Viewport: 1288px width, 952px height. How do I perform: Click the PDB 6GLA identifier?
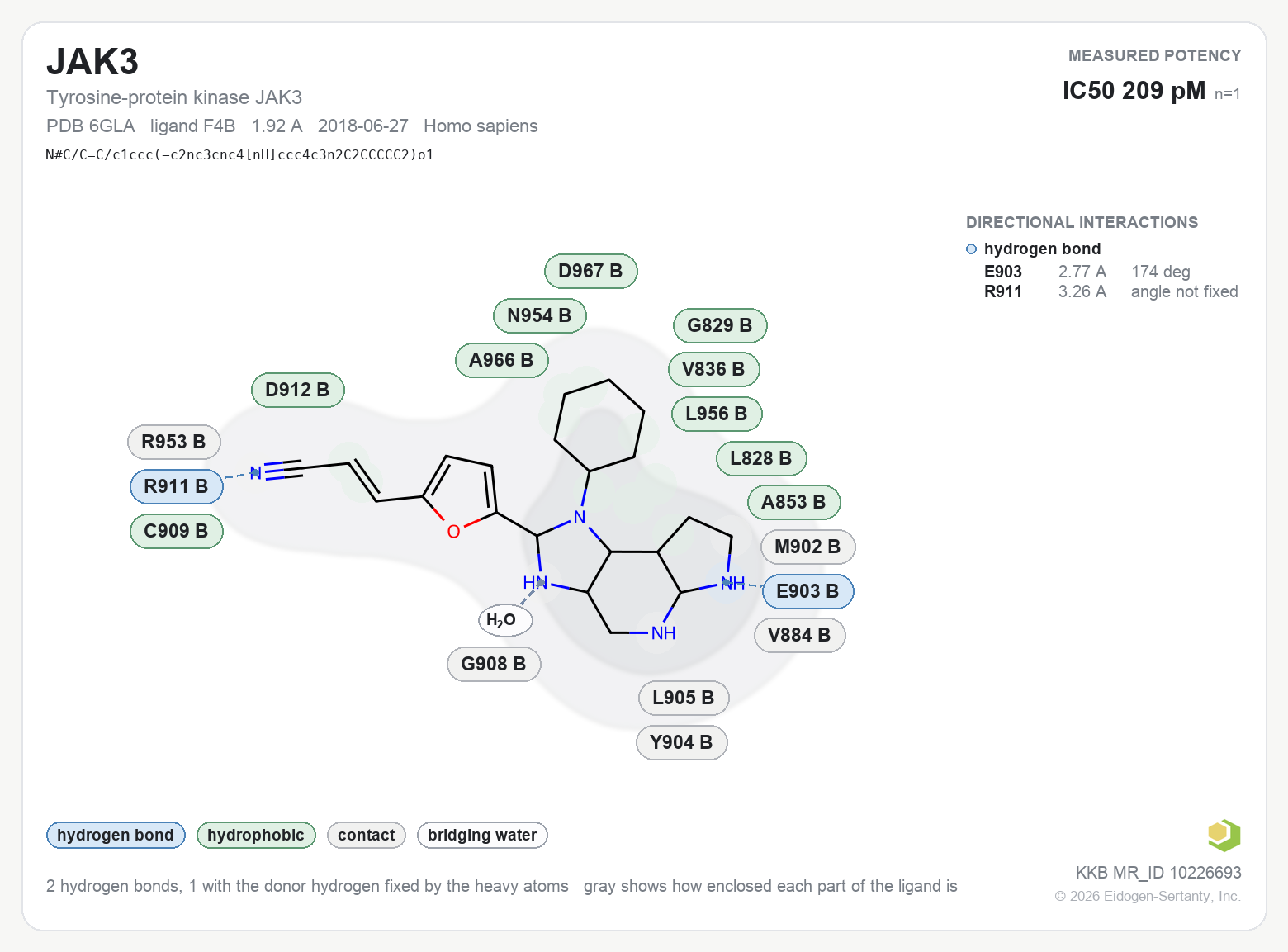coord(91,126)
